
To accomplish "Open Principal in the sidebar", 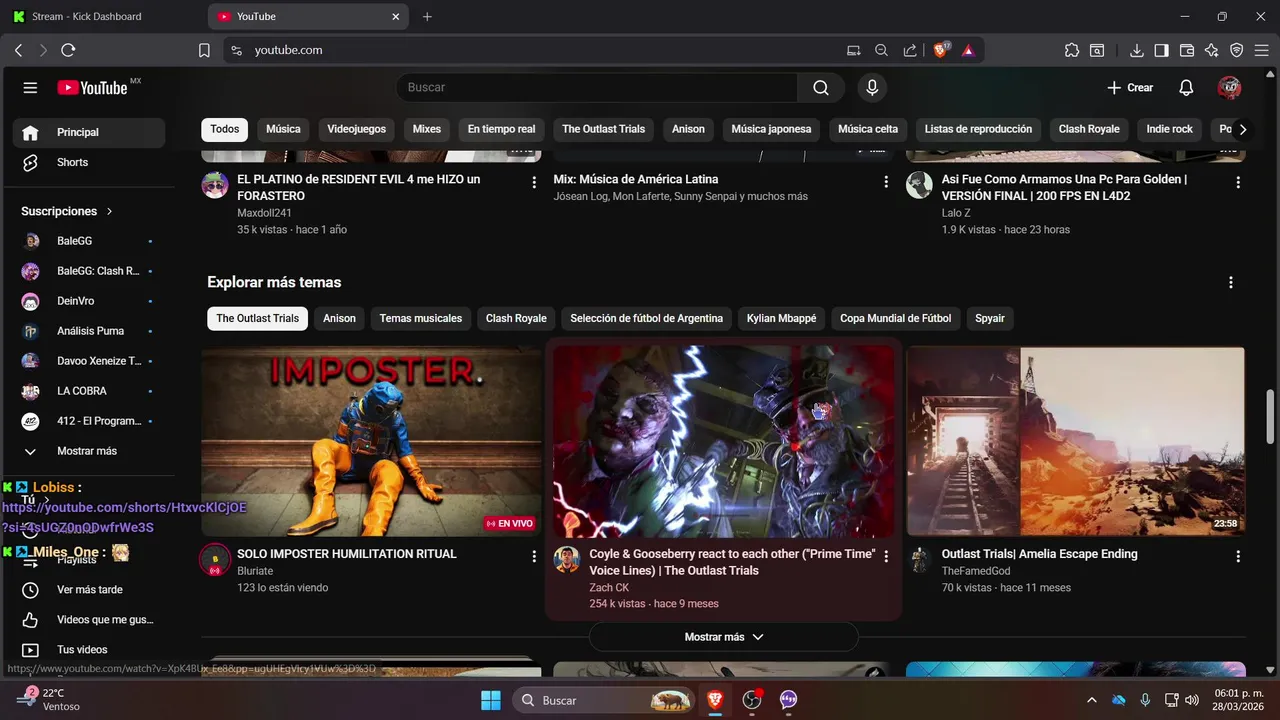I will click(x=89, y=132).
